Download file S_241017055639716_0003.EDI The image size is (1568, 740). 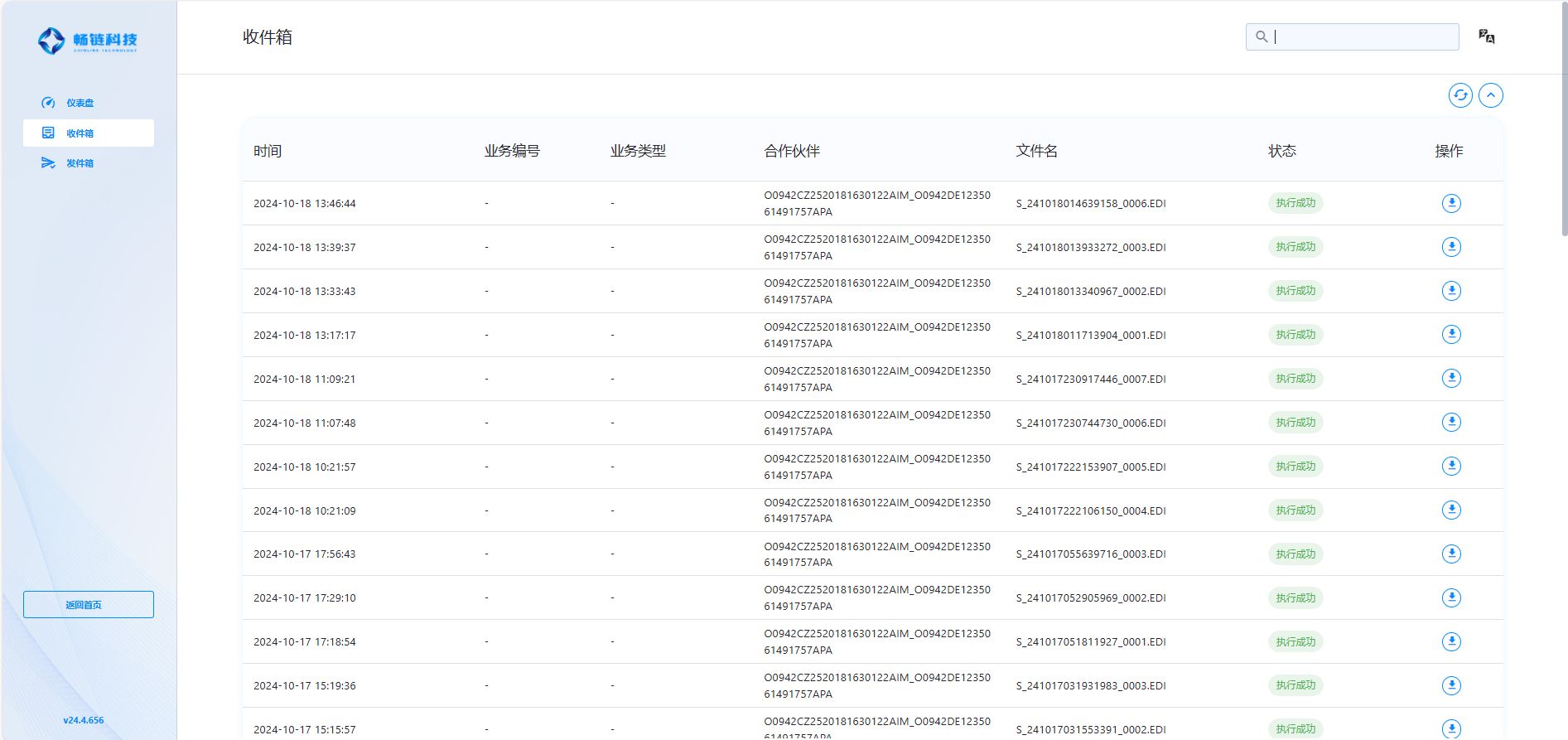(x=1451, y=554)
